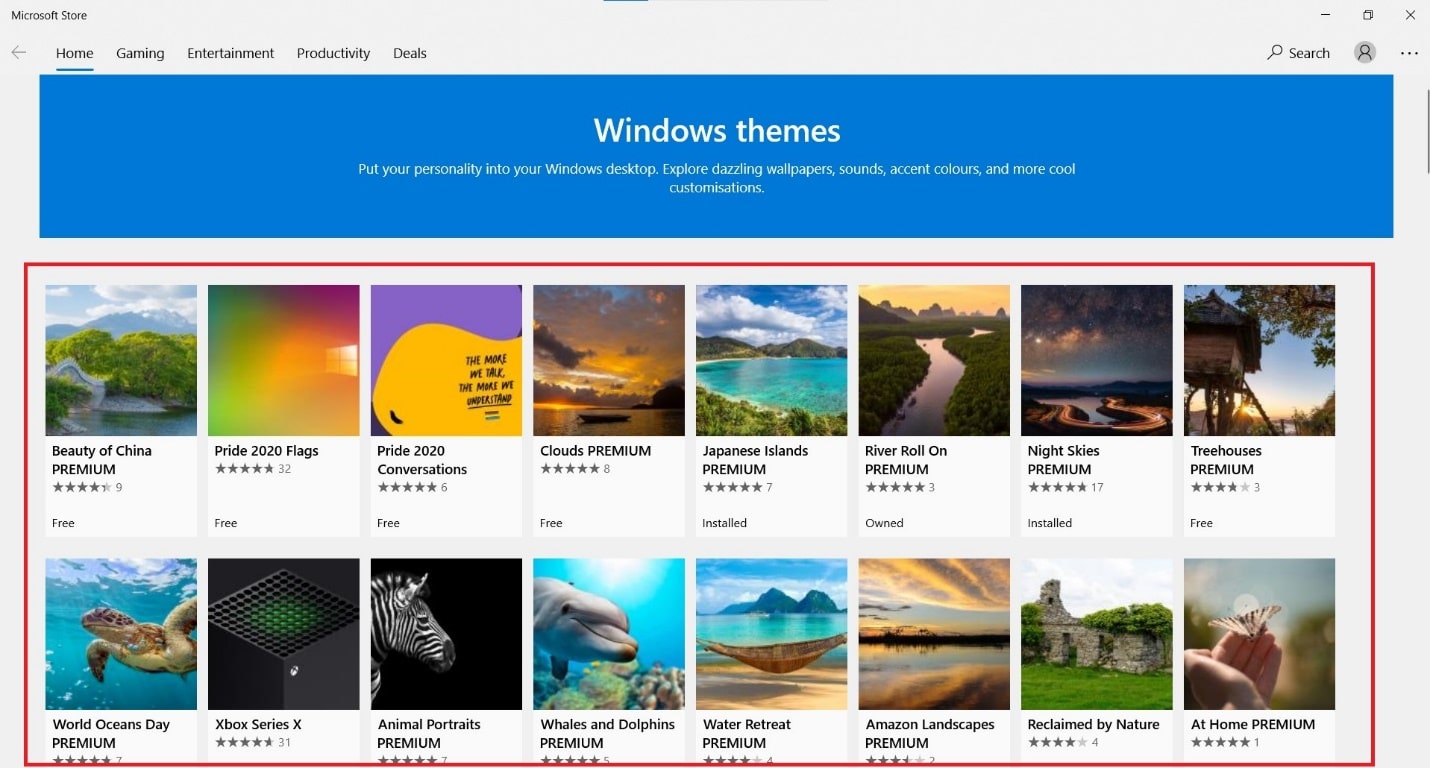Switch to the Gaming tab
Screen dimensions: 1430x768
pyautogui.click(x=140, y=53)
